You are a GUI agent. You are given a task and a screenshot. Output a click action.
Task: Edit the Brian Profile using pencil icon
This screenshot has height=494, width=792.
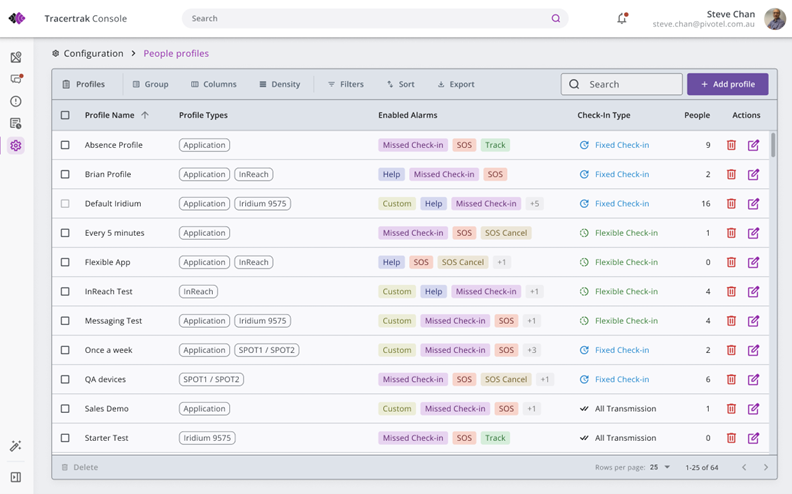(753, 174)
